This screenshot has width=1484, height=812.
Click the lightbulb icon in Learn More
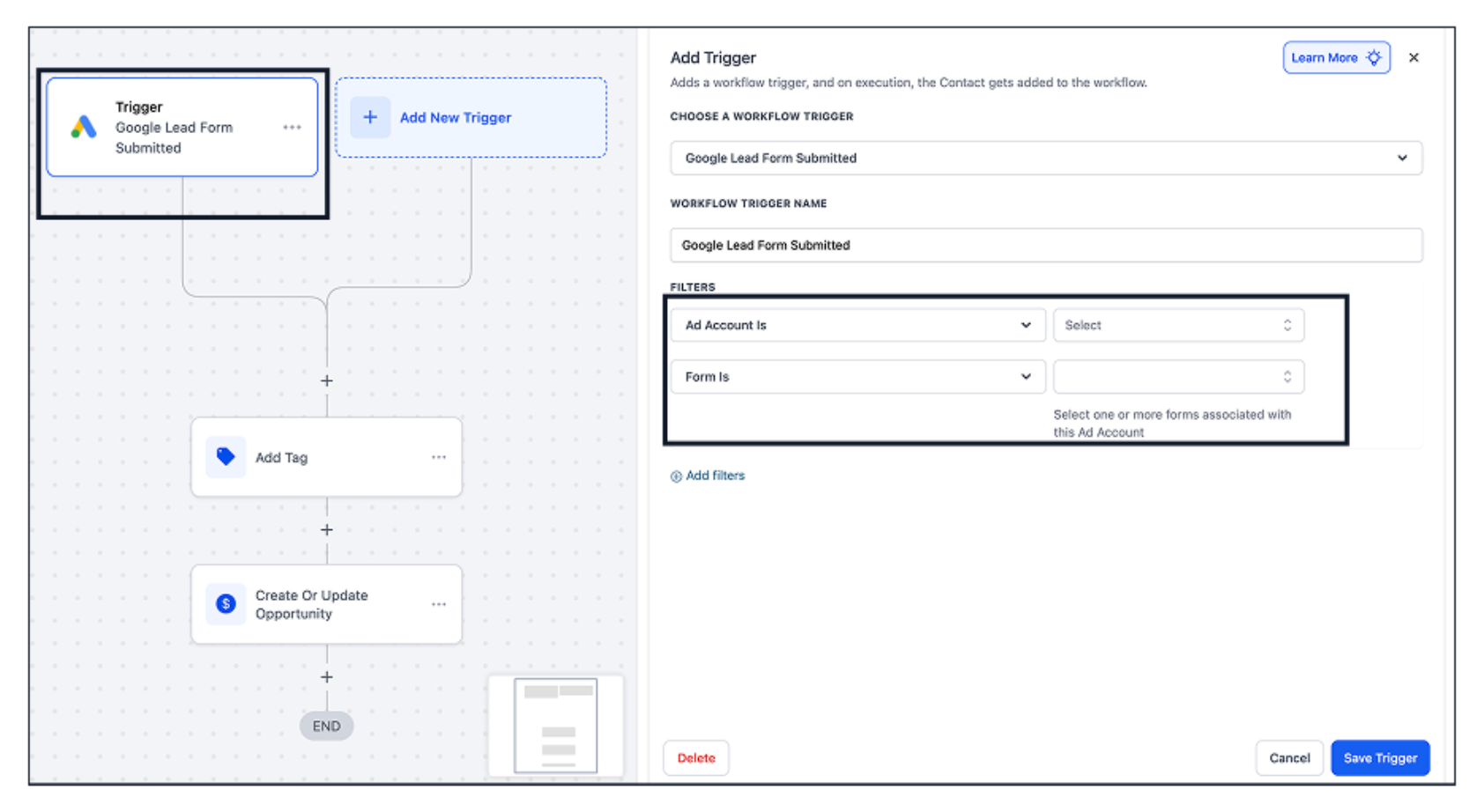[x=1374, y=57]
